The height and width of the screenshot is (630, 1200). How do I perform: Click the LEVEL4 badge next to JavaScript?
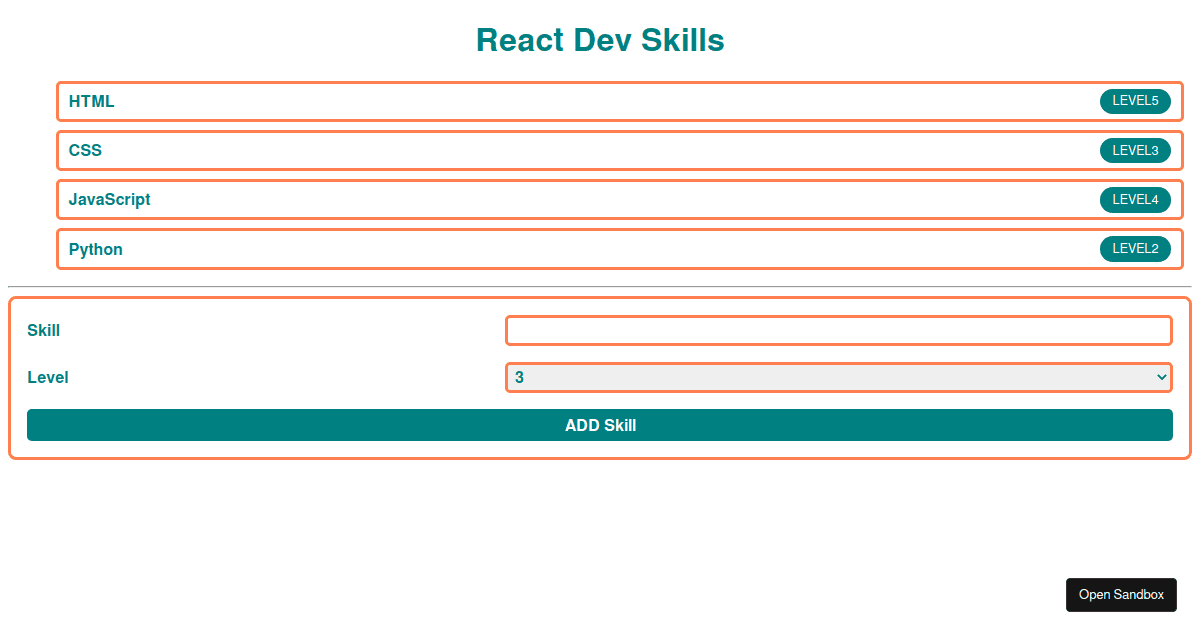[1135, 199]
